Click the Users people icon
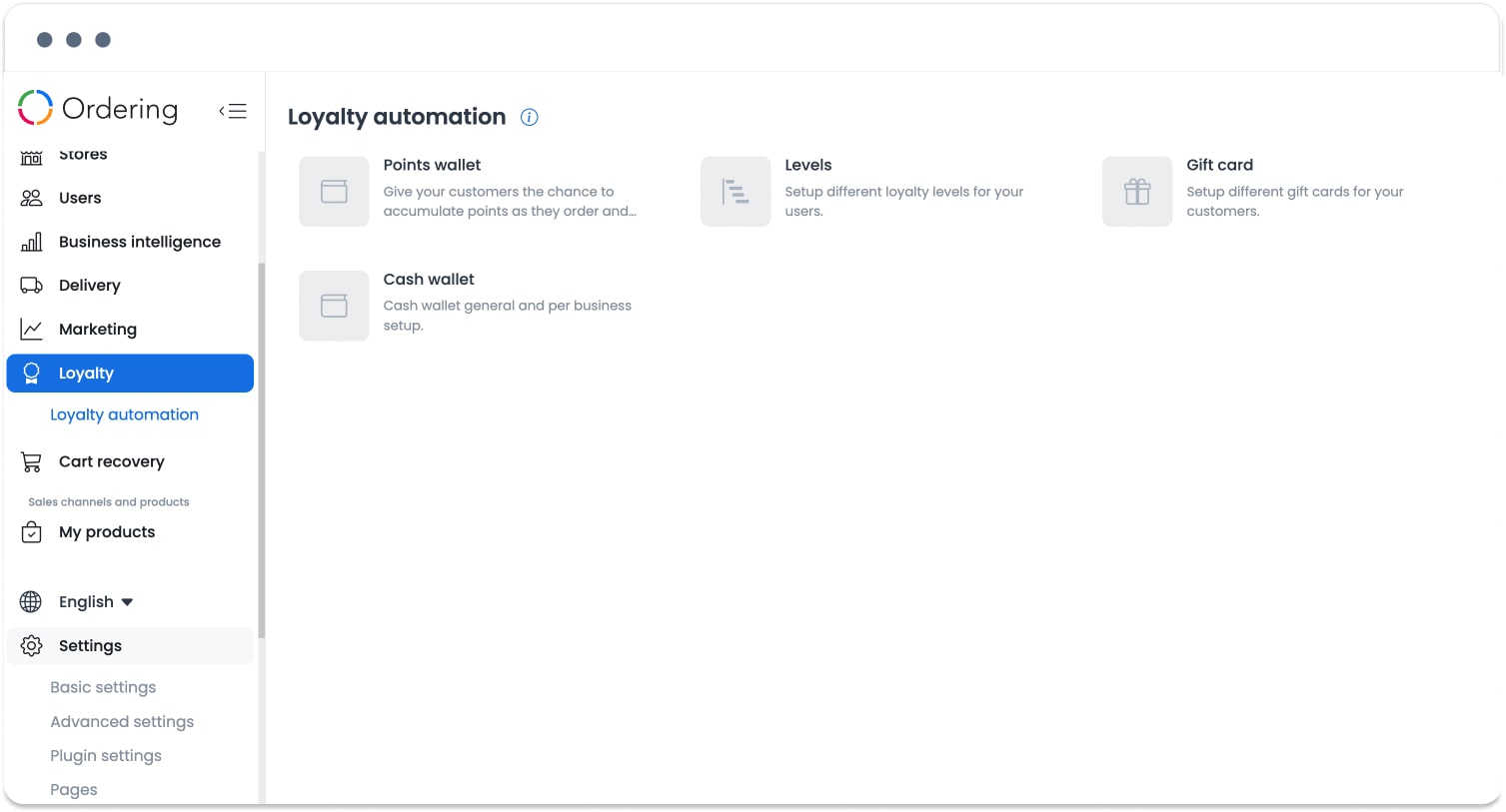 [x=32, y=198]
